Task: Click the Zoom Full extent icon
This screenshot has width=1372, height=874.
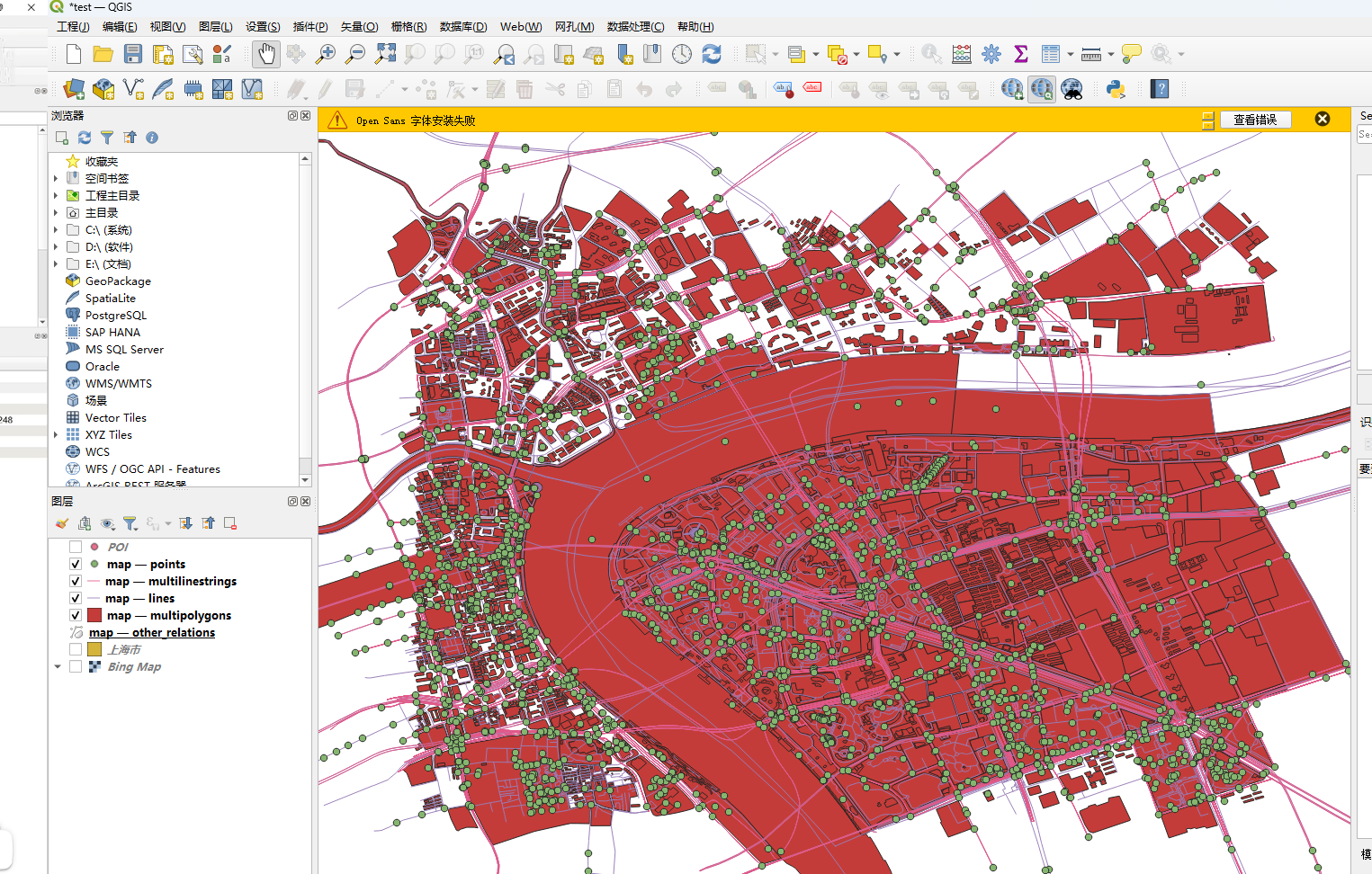Action: tap(385, 54)
